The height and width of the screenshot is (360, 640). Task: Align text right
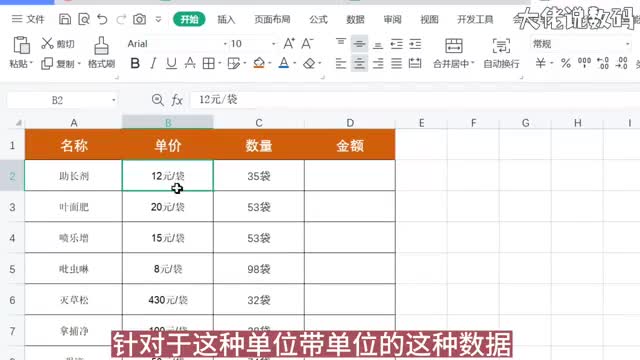pos(378,63)
